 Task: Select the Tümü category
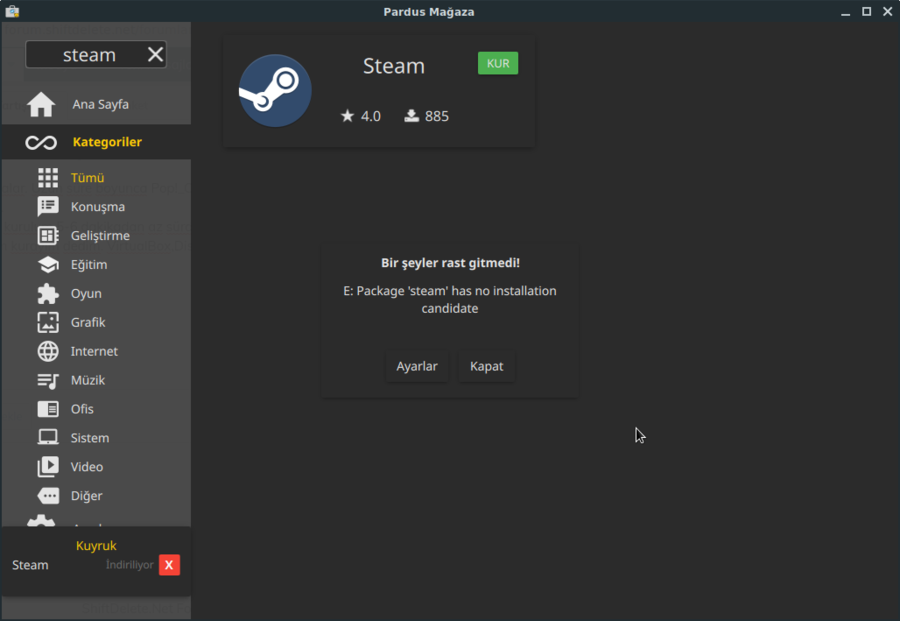click(87, 178)
